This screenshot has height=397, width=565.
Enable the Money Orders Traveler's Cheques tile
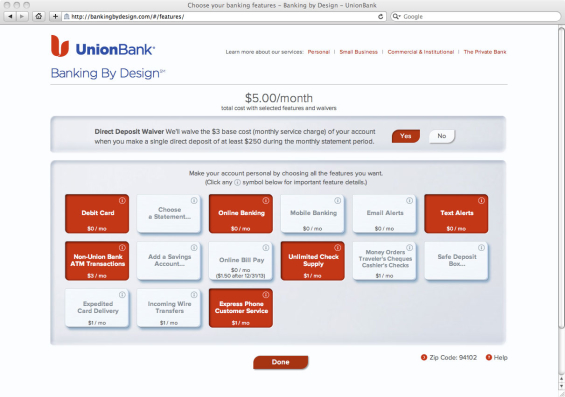(x=384, y=261)
